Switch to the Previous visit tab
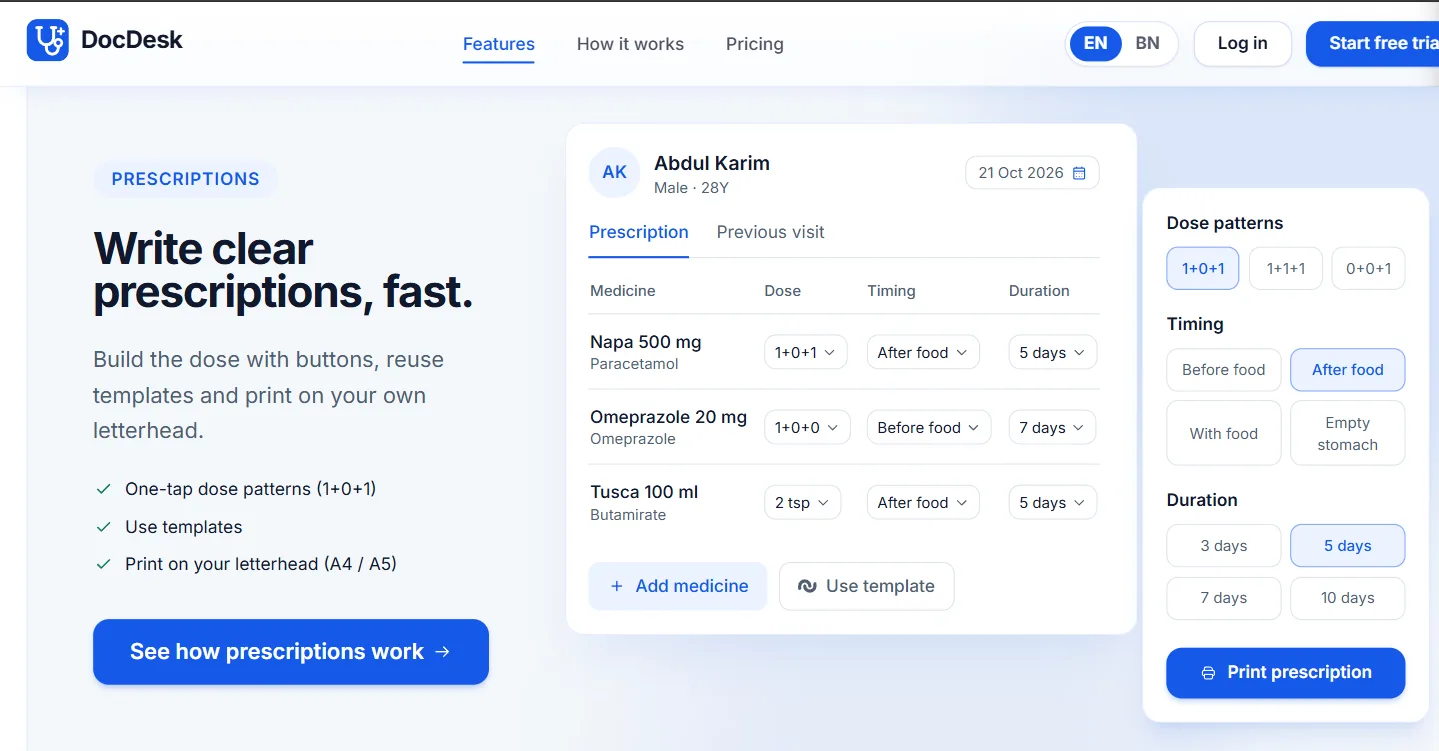The height and width of the screenshot is (751, 1439). coord(771,233)
